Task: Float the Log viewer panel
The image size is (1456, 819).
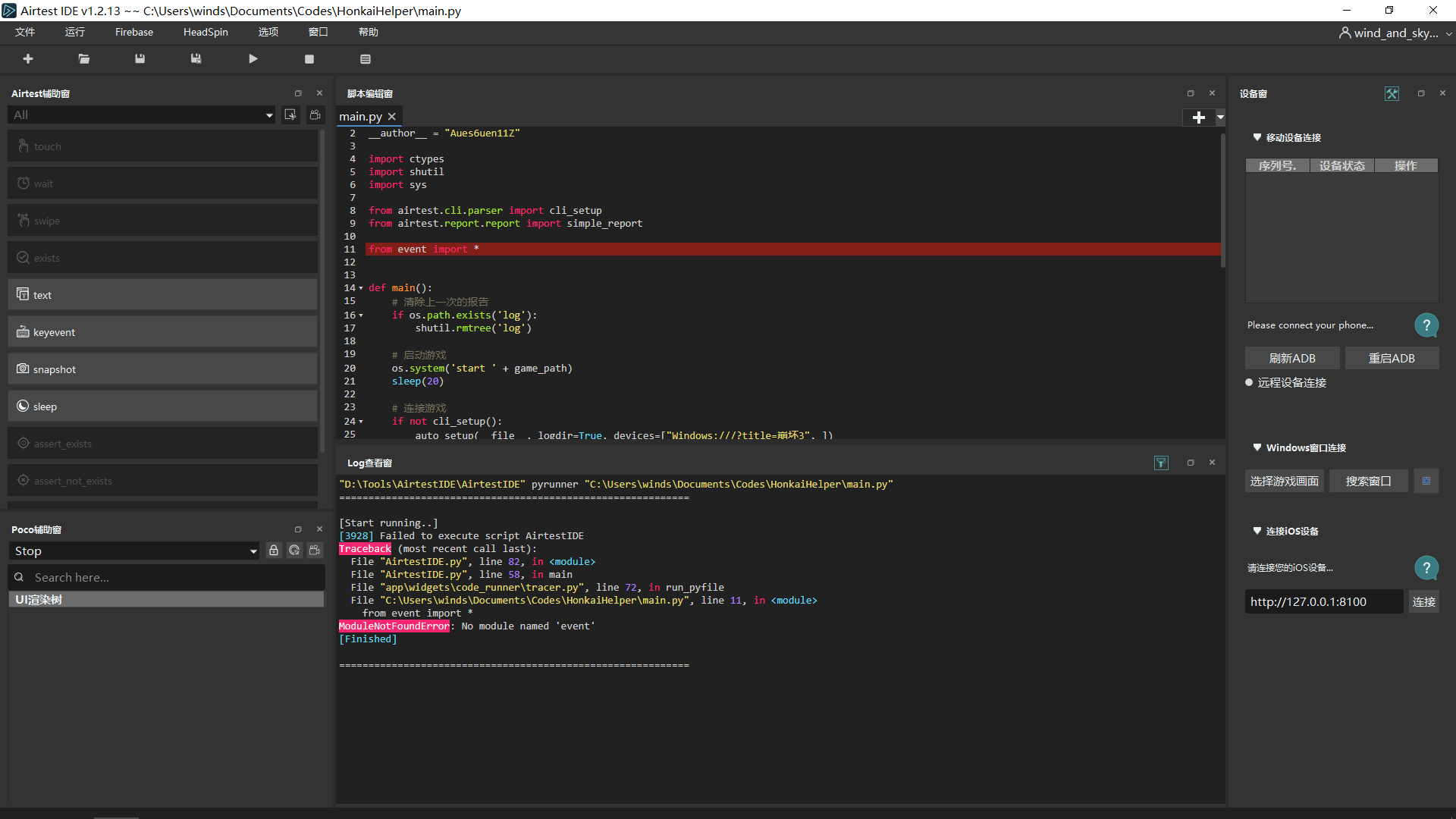Action: tap(1191, 463)
